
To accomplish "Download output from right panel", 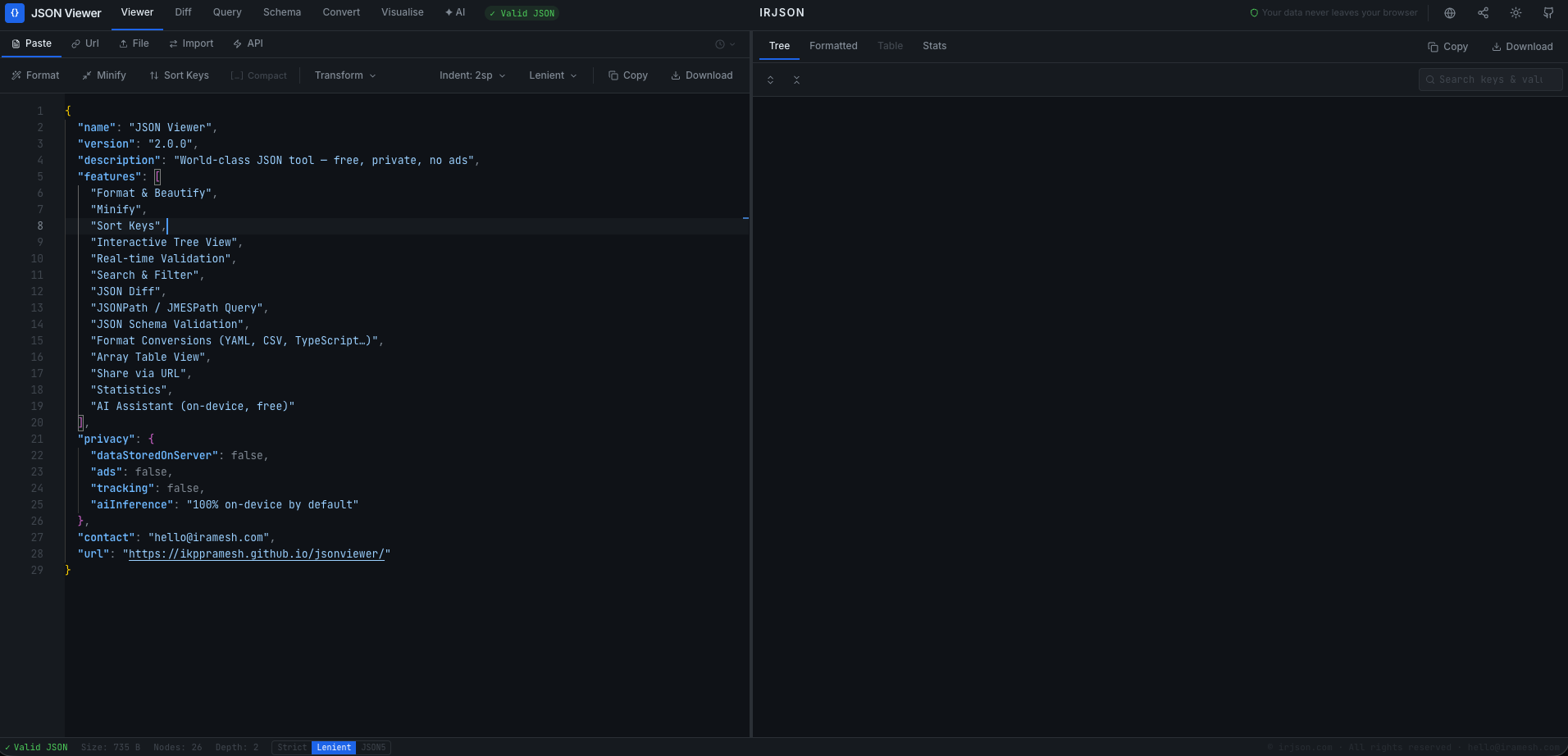I will coord(1522,47).
